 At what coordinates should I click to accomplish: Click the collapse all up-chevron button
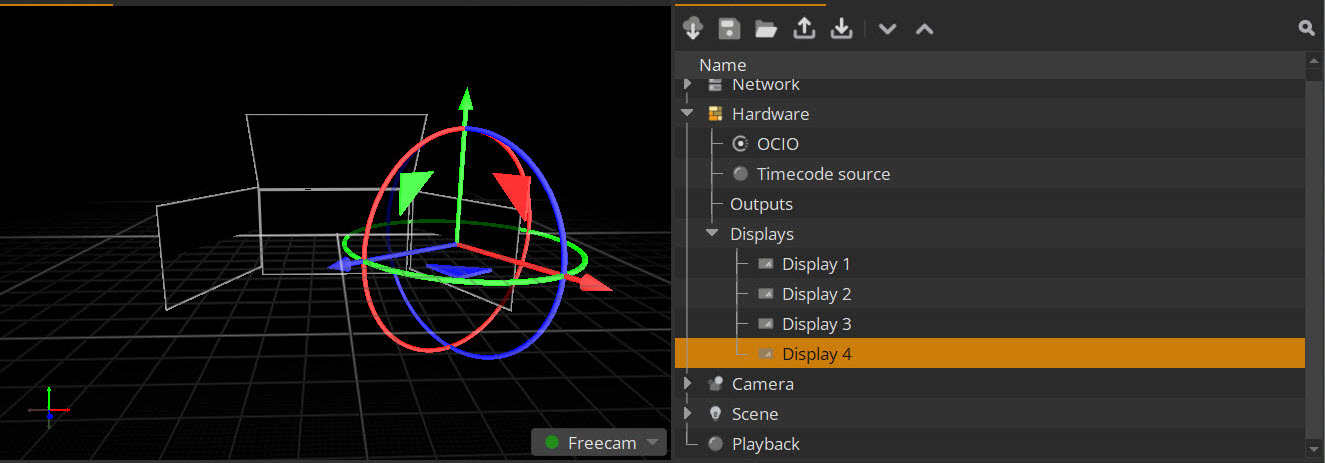925,29
